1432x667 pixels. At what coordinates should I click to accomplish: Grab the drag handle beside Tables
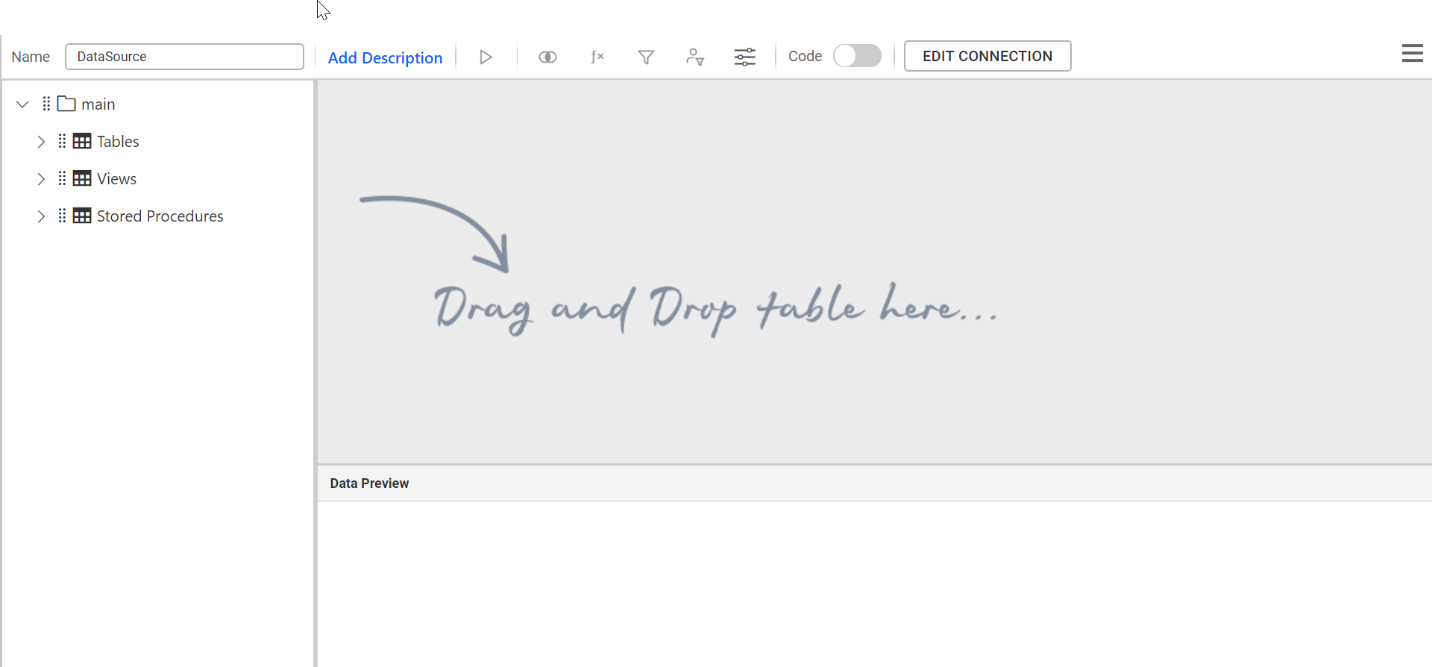pyautogui.click(x=62, y=142)
